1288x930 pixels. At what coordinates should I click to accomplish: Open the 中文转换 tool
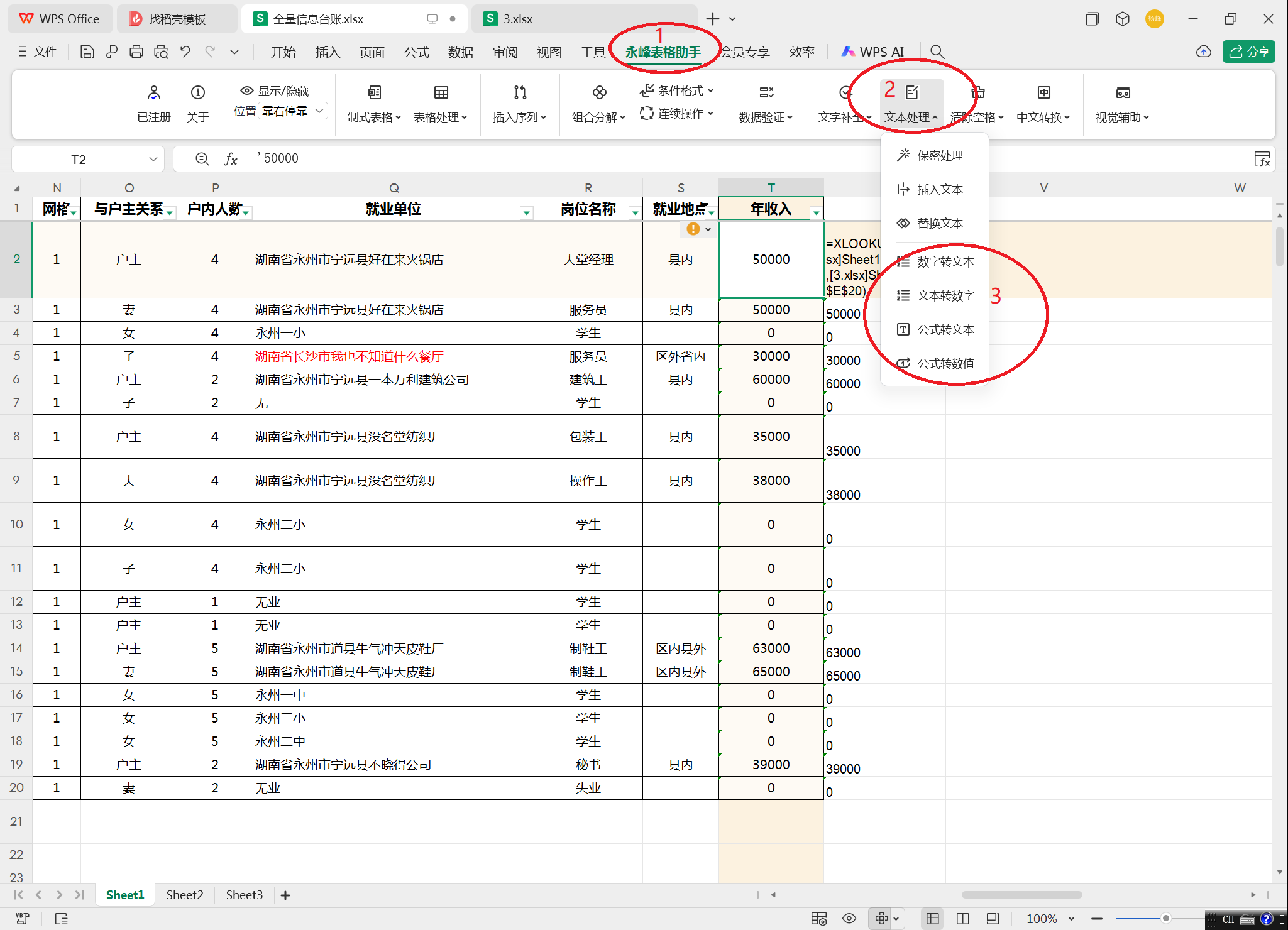point(1043,104)
